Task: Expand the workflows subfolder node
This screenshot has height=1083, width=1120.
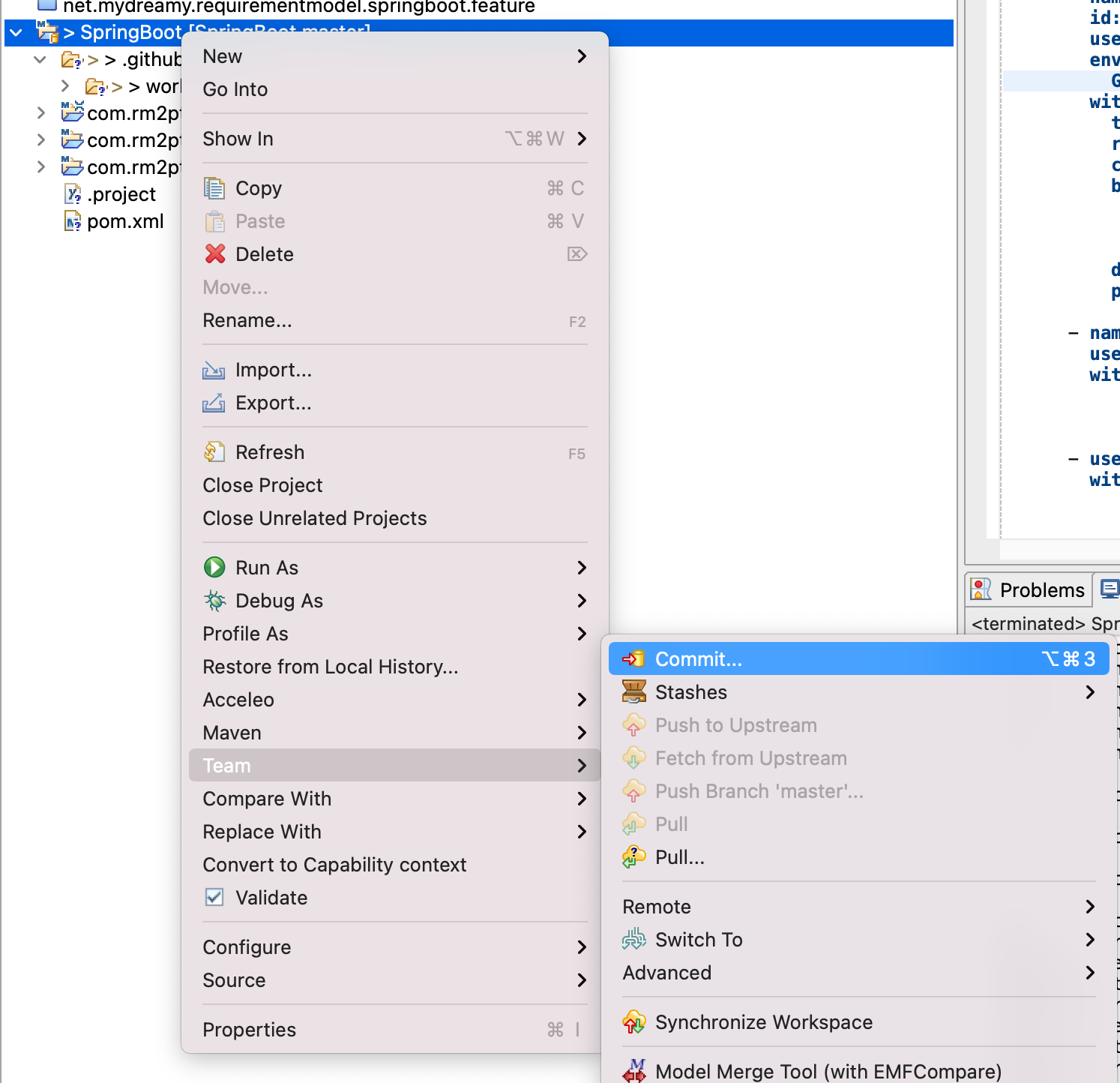Action: tap(65, 86)
